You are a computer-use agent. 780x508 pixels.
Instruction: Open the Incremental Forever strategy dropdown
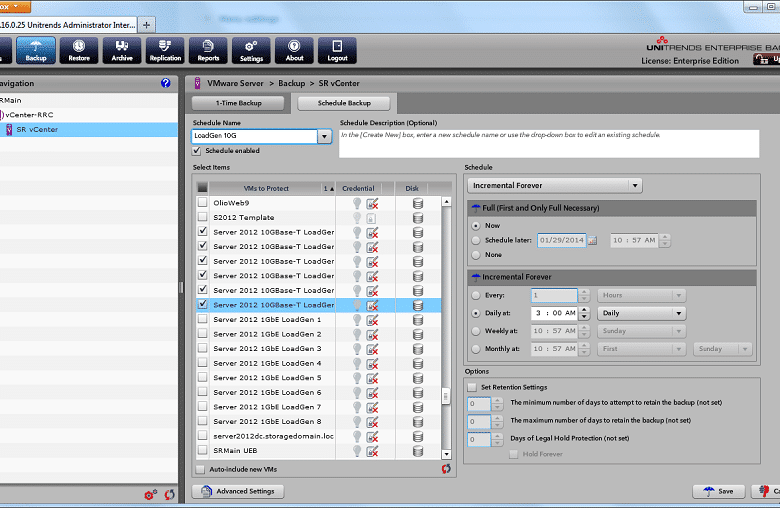tap(555, 186)
